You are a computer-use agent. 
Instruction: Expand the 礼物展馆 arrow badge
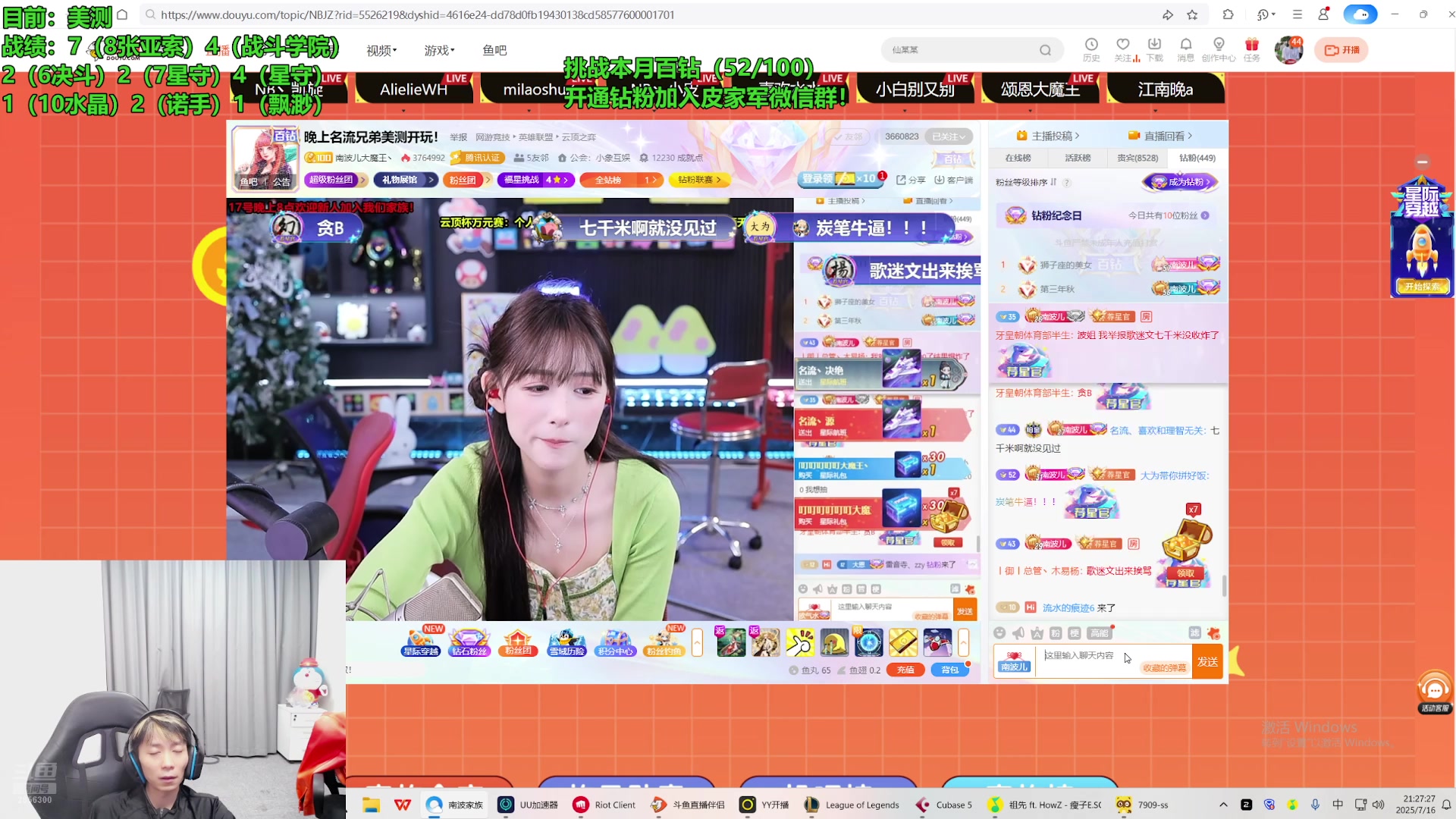pos(405,180)
